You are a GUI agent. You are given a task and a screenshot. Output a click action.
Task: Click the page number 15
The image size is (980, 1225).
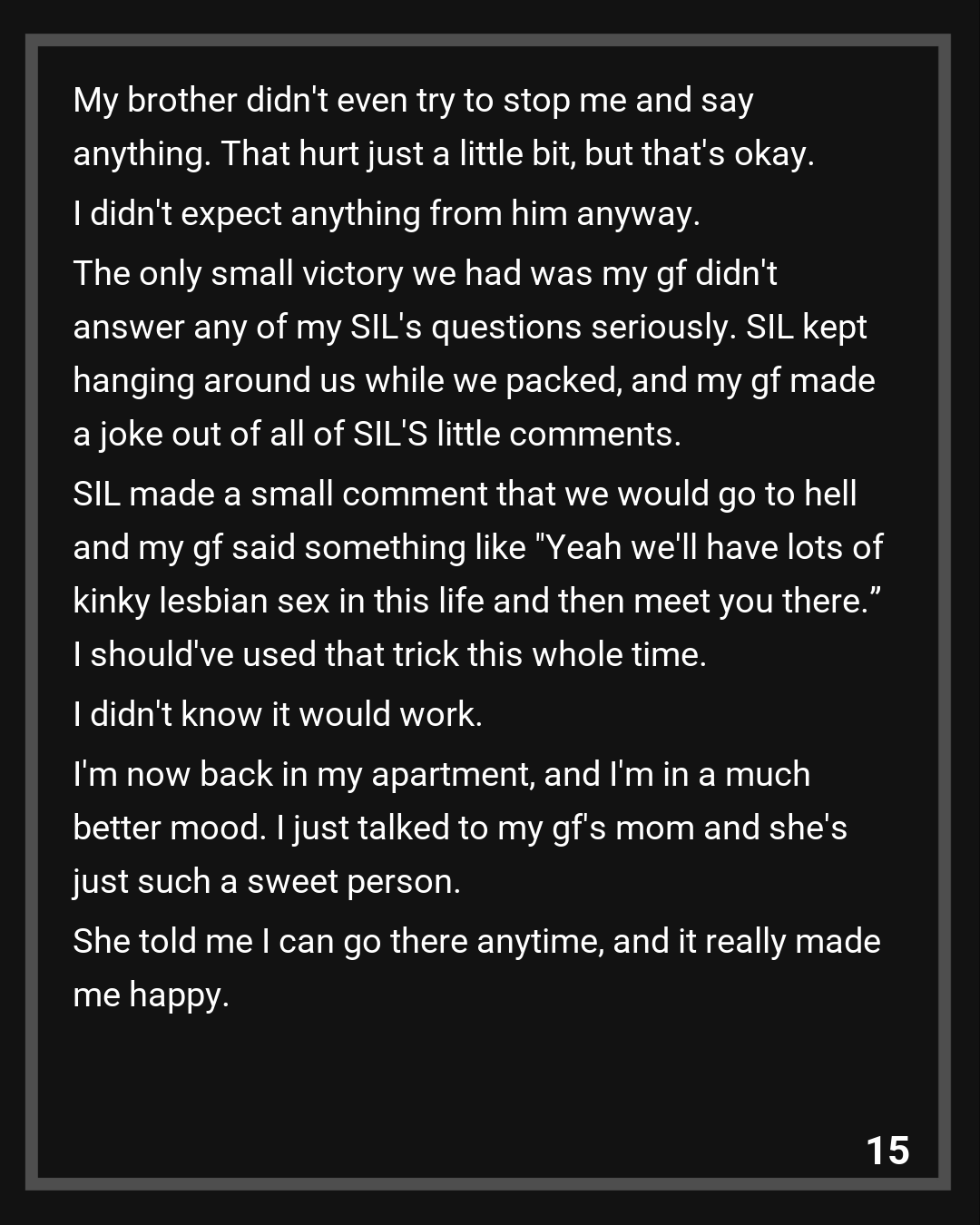pos(887,1150)
